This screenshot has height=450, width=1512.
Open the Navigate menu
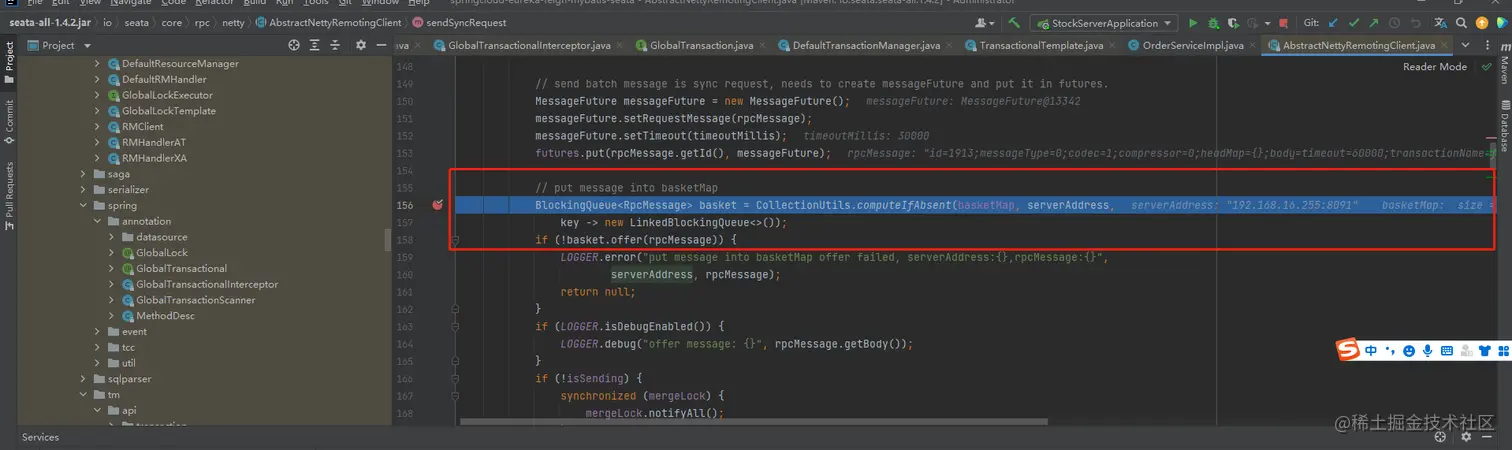(x=133, y=3)
